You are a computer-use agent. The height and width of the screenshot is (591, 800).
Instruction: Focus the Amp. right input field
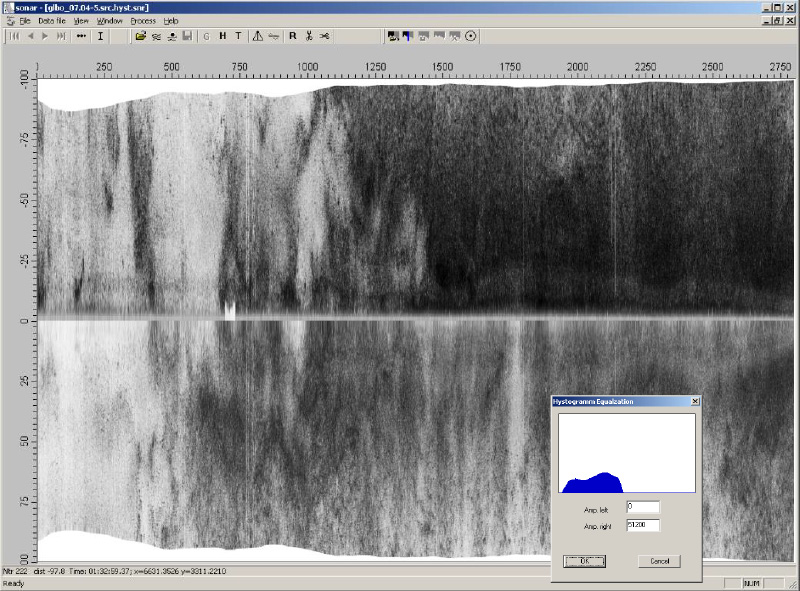(x=643, y=525)
